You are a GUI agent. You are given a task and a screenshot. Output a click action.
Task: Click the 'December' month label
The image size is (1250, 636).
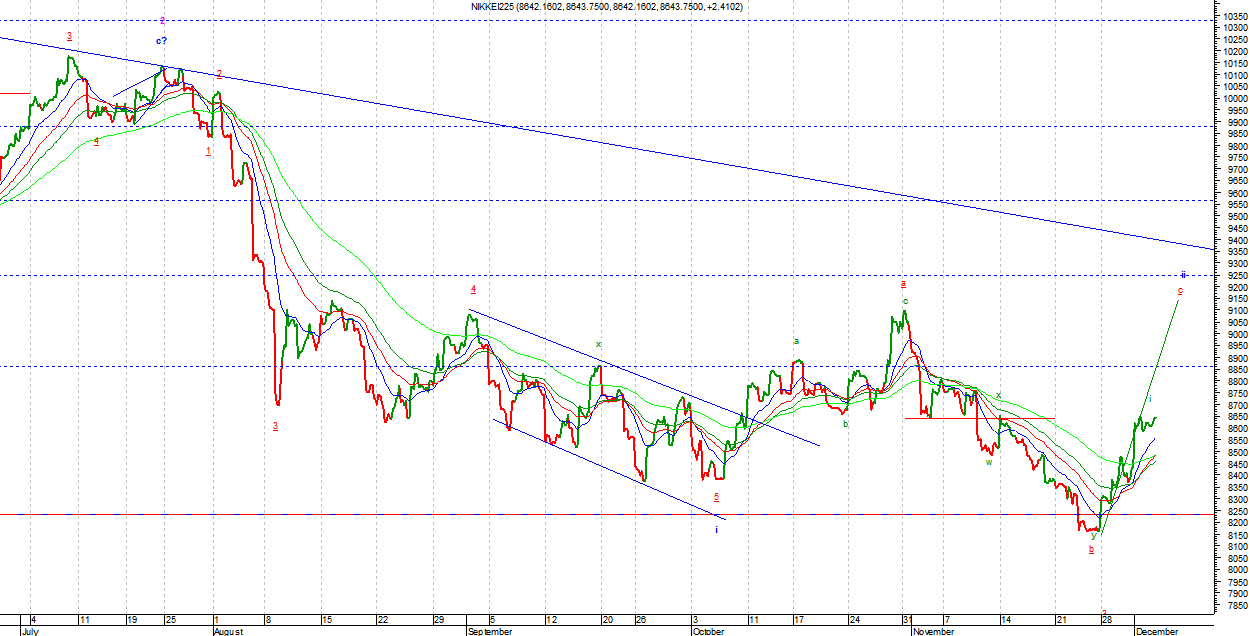coord(1156,631)
